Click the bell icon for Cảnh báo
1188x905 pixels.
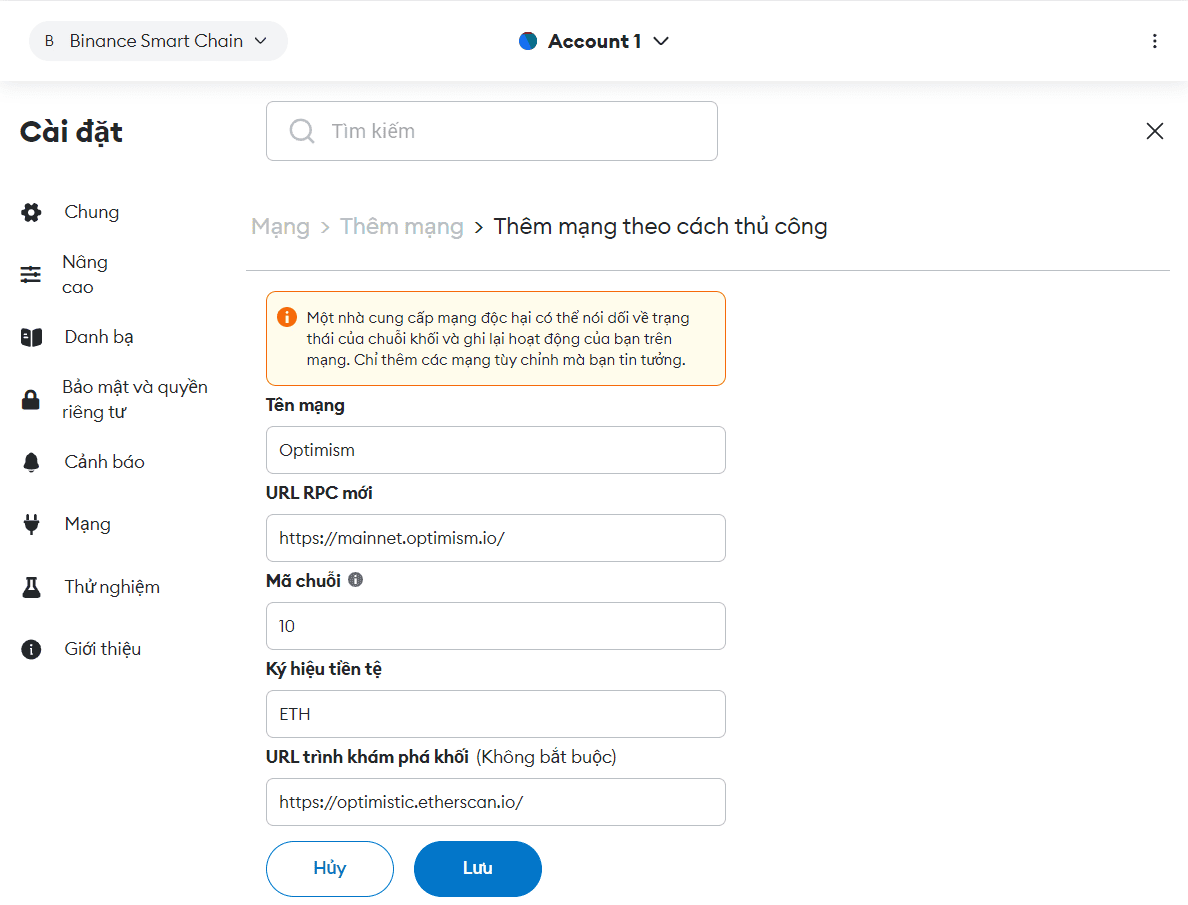[x=32, y=462]
